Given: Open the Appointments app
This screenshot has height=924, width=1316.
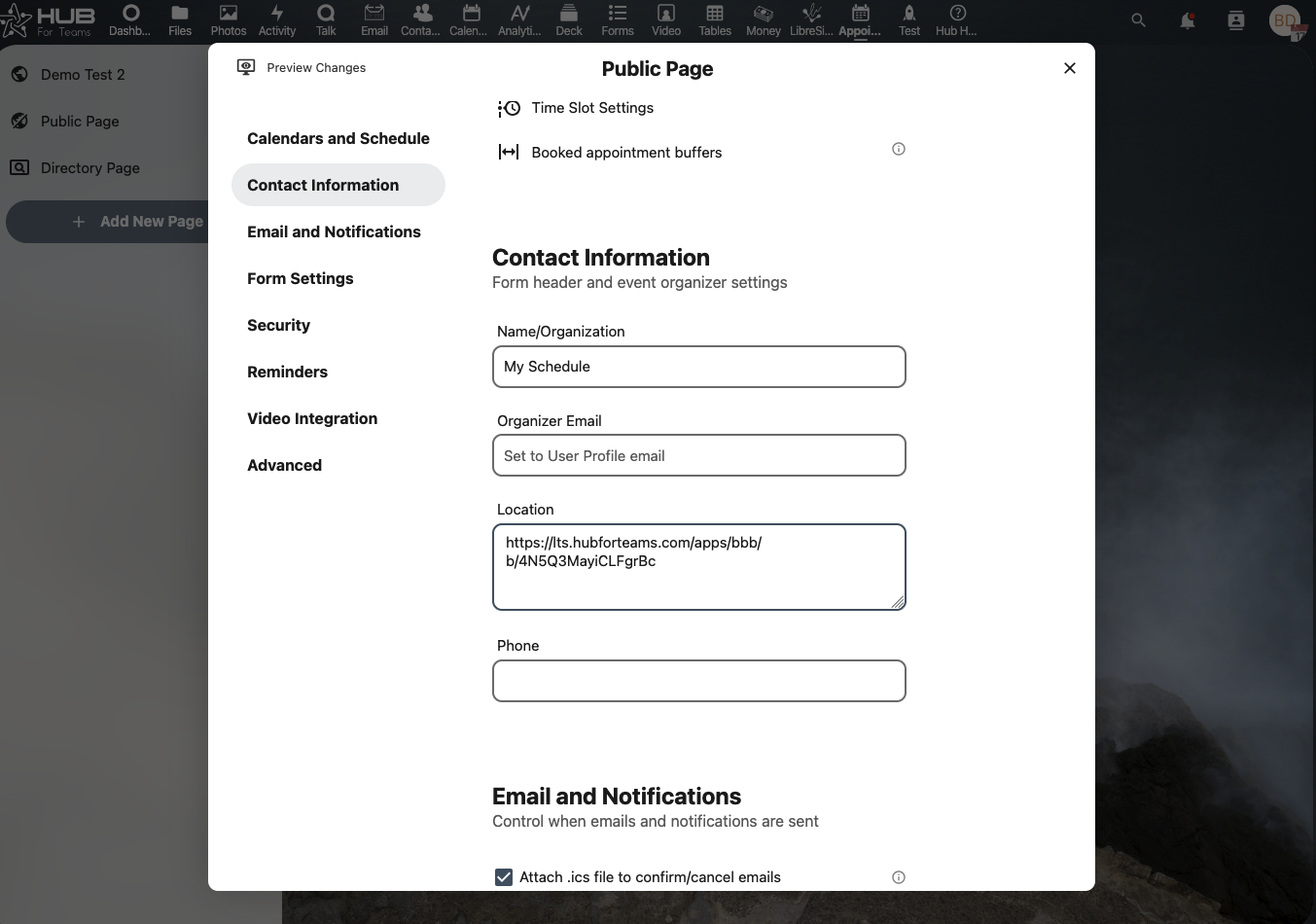Looking at the screenshot, I should point(861,20).
